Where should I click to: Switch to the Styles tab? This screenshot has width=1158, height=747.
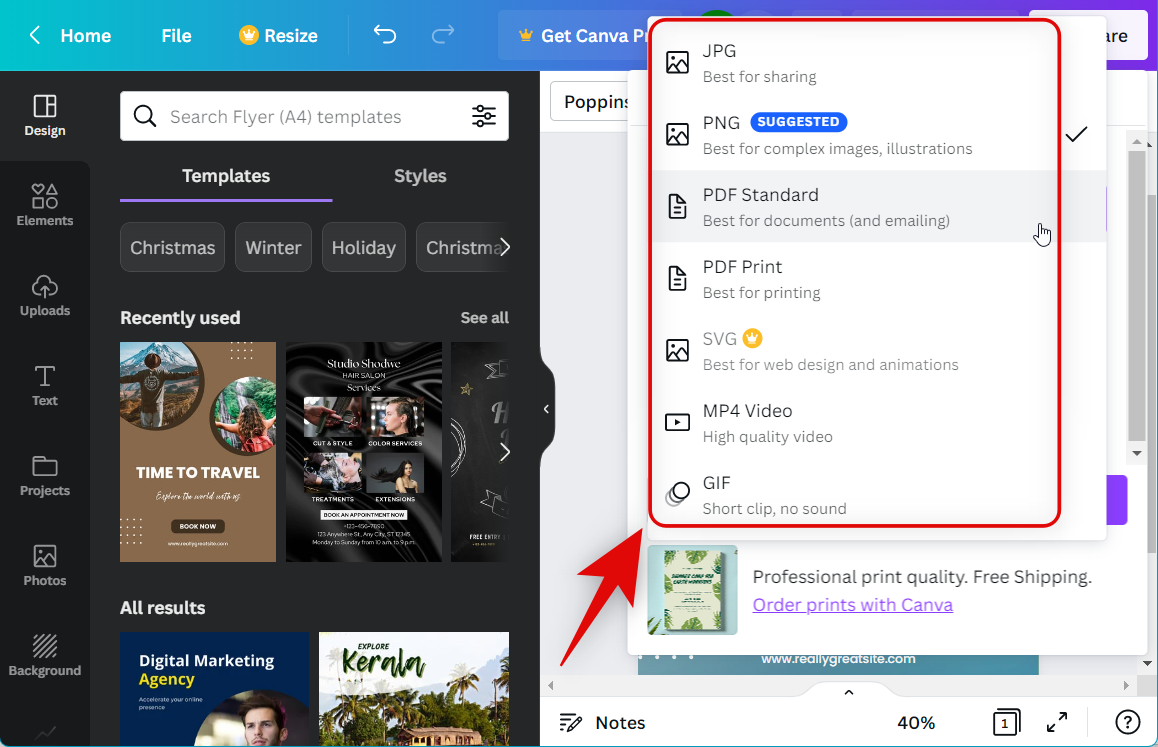(420, 176)
